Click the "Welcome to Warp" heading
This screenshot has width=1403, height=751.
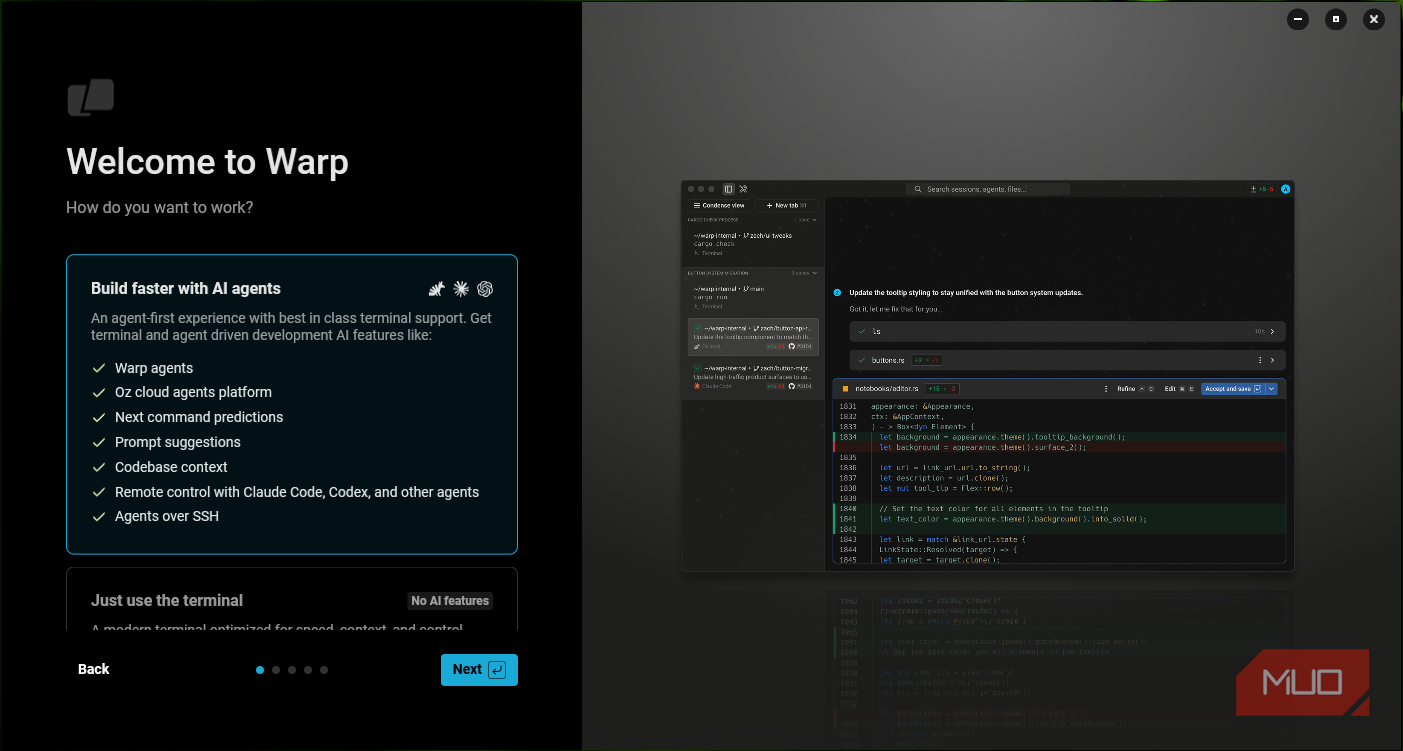point(208,162)
